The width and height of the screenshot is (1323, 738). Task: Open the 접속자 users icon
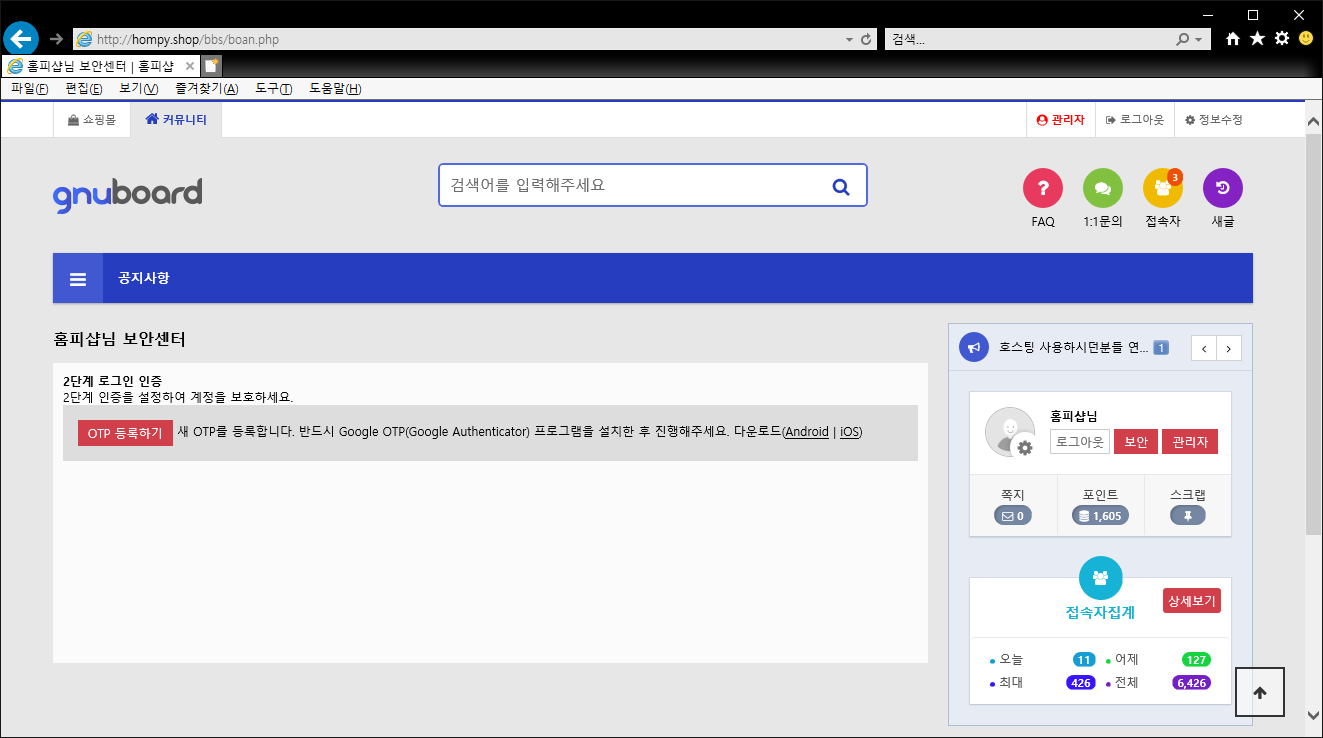[x=1162, y=188]
